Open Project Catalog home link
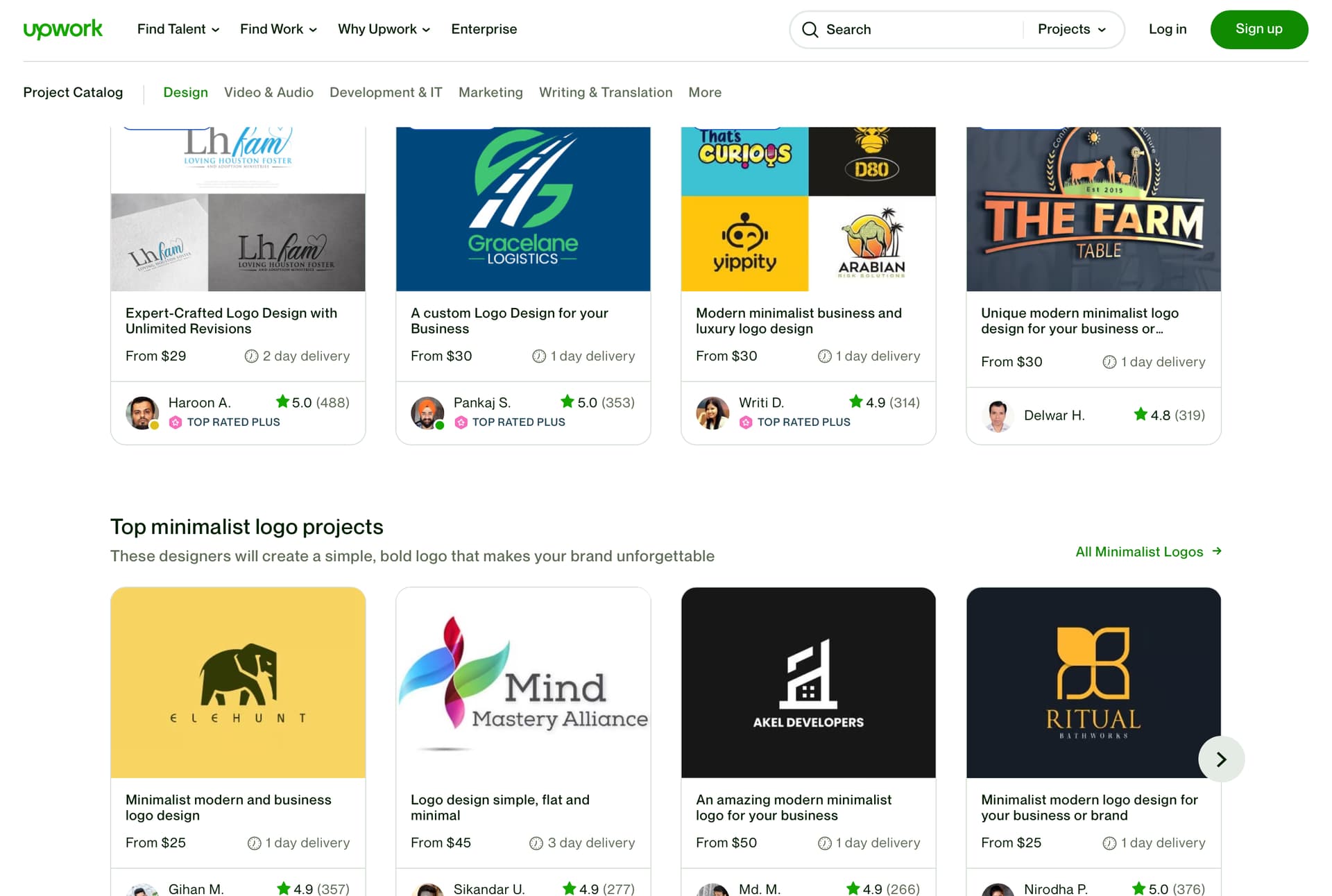Image resolution: width=1332 pixels, height=896 pixels. click(x=73, y=92)
